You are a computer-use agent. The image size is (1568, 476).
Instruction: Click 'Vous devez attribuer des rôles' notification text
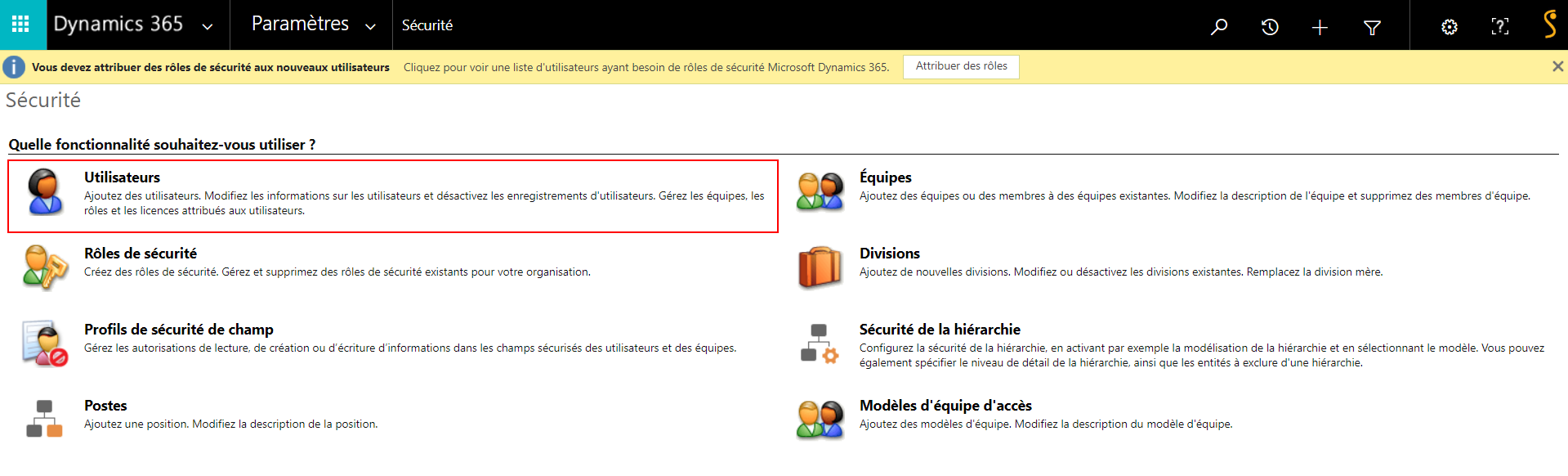(211, 67)
